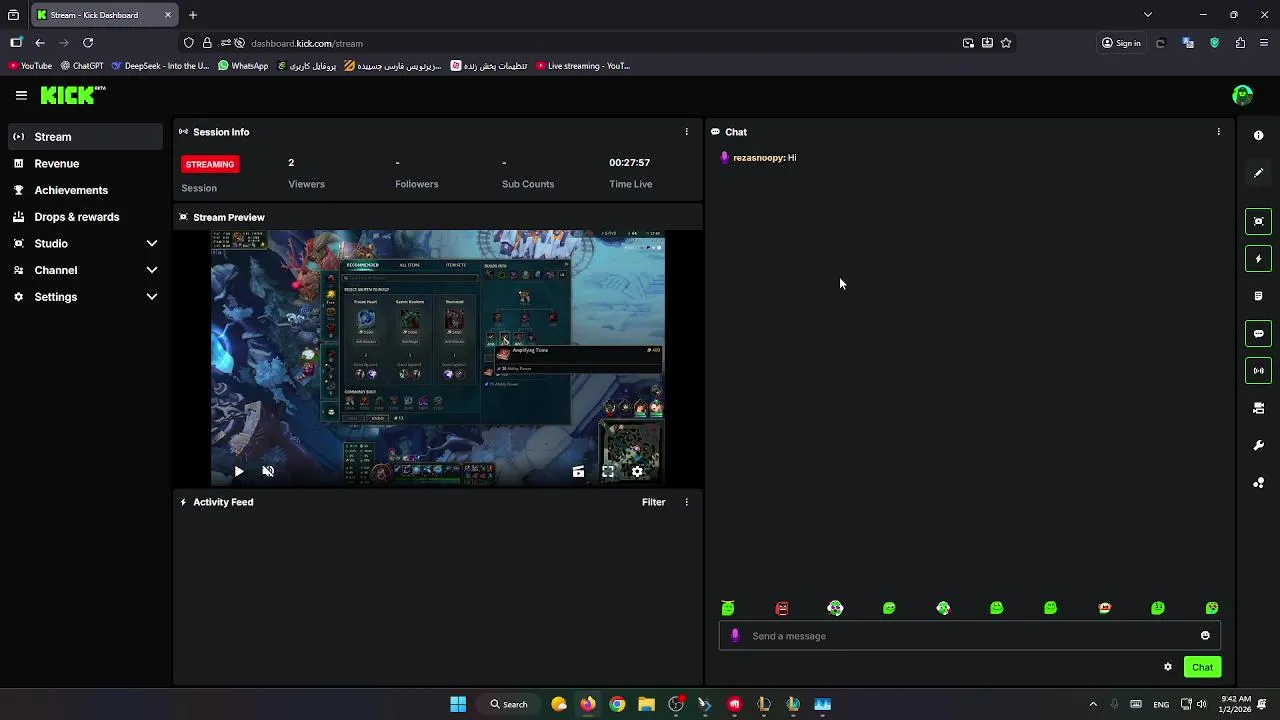Screen dimensions: 1280x720
Task: Open Activity Feed three-dot options menu
Action: (686, 502)
